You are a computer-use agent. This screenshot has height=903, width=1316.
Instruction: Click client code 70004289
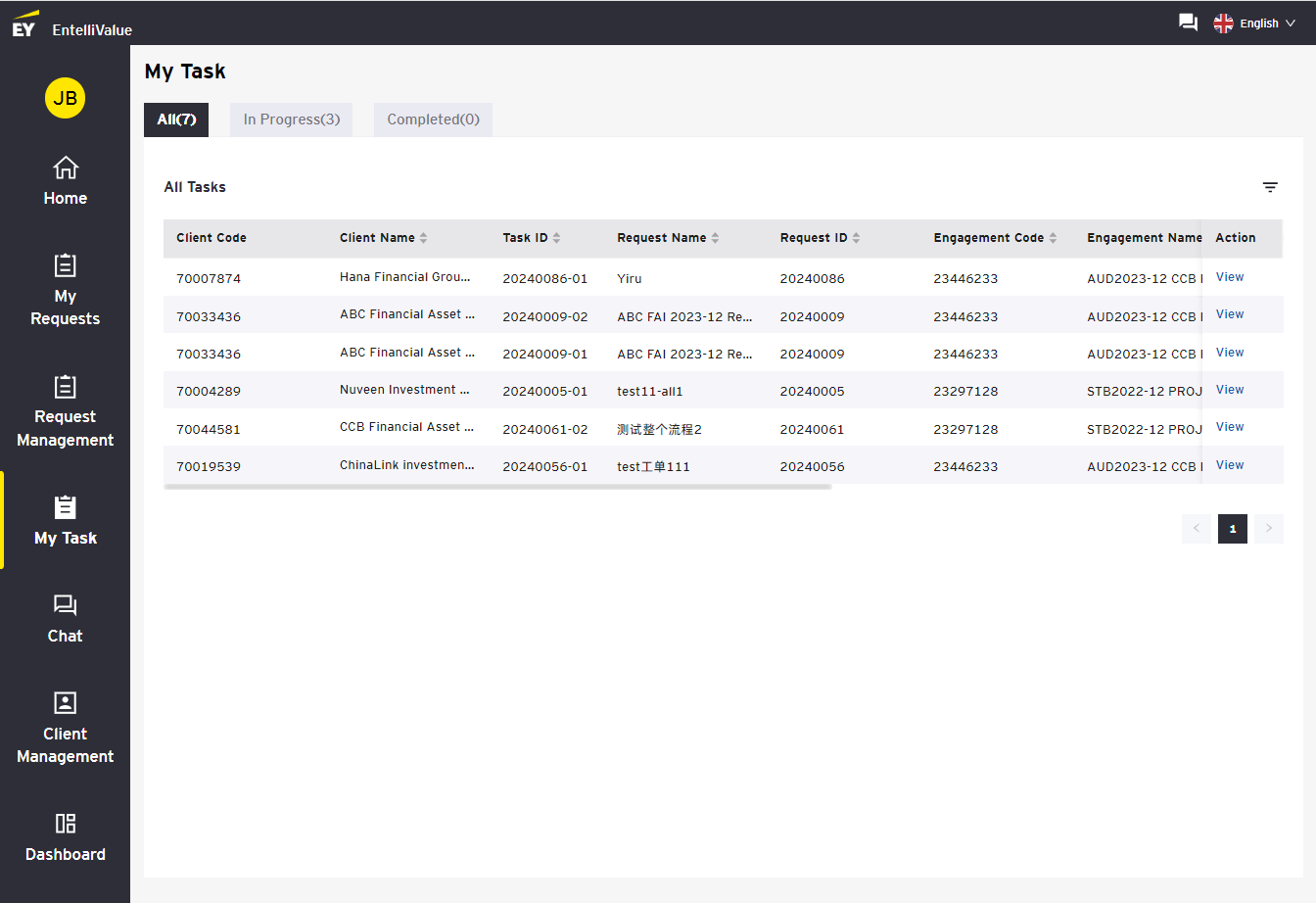point(209,392)
